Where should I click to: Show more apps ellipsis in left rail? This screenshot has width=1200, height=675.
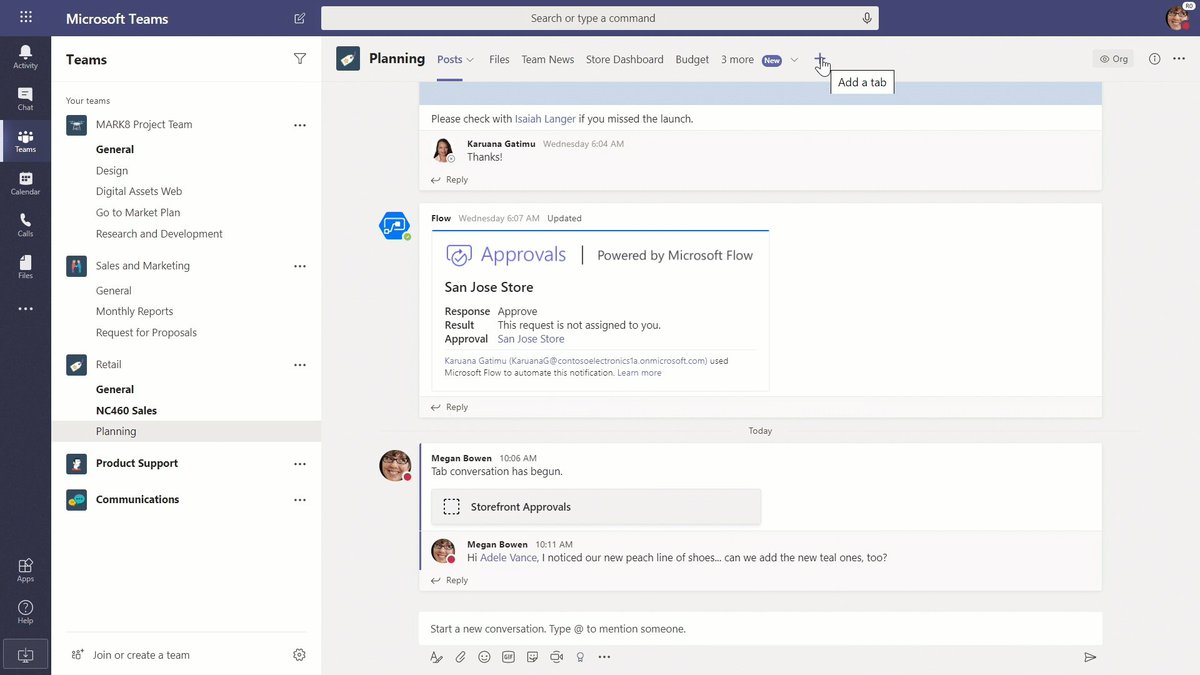click(25, 309)
